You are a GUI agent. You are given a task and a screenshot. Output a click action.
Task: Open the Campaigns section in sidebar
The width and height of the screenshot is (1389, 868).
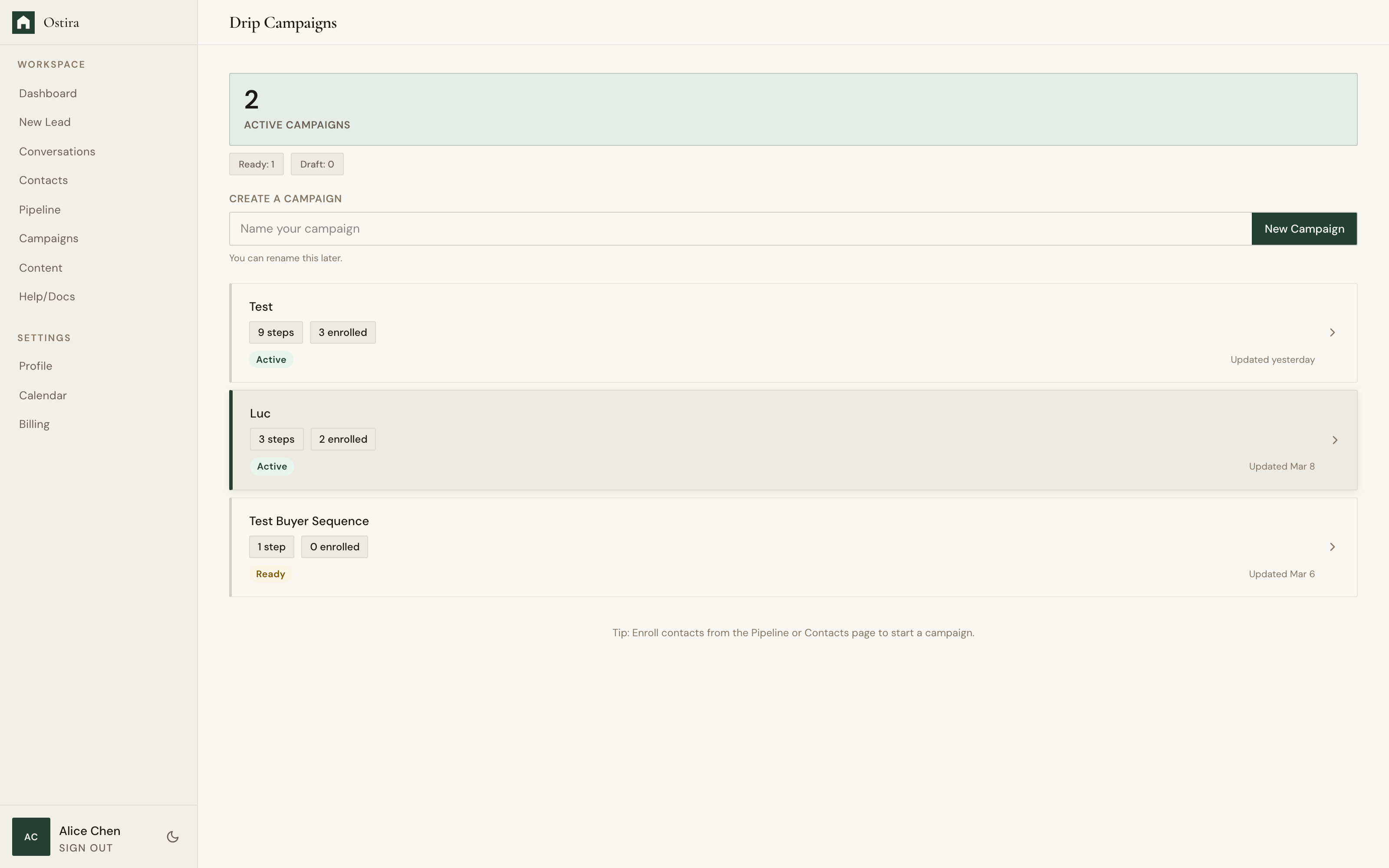click(x=49, y=238)
